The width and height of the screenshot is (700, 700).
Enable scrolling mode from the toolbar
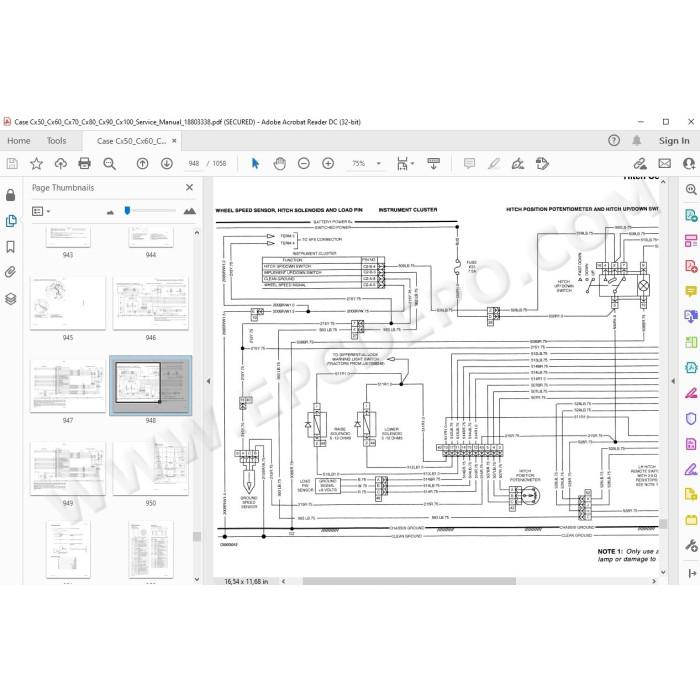tap(433, 163)
